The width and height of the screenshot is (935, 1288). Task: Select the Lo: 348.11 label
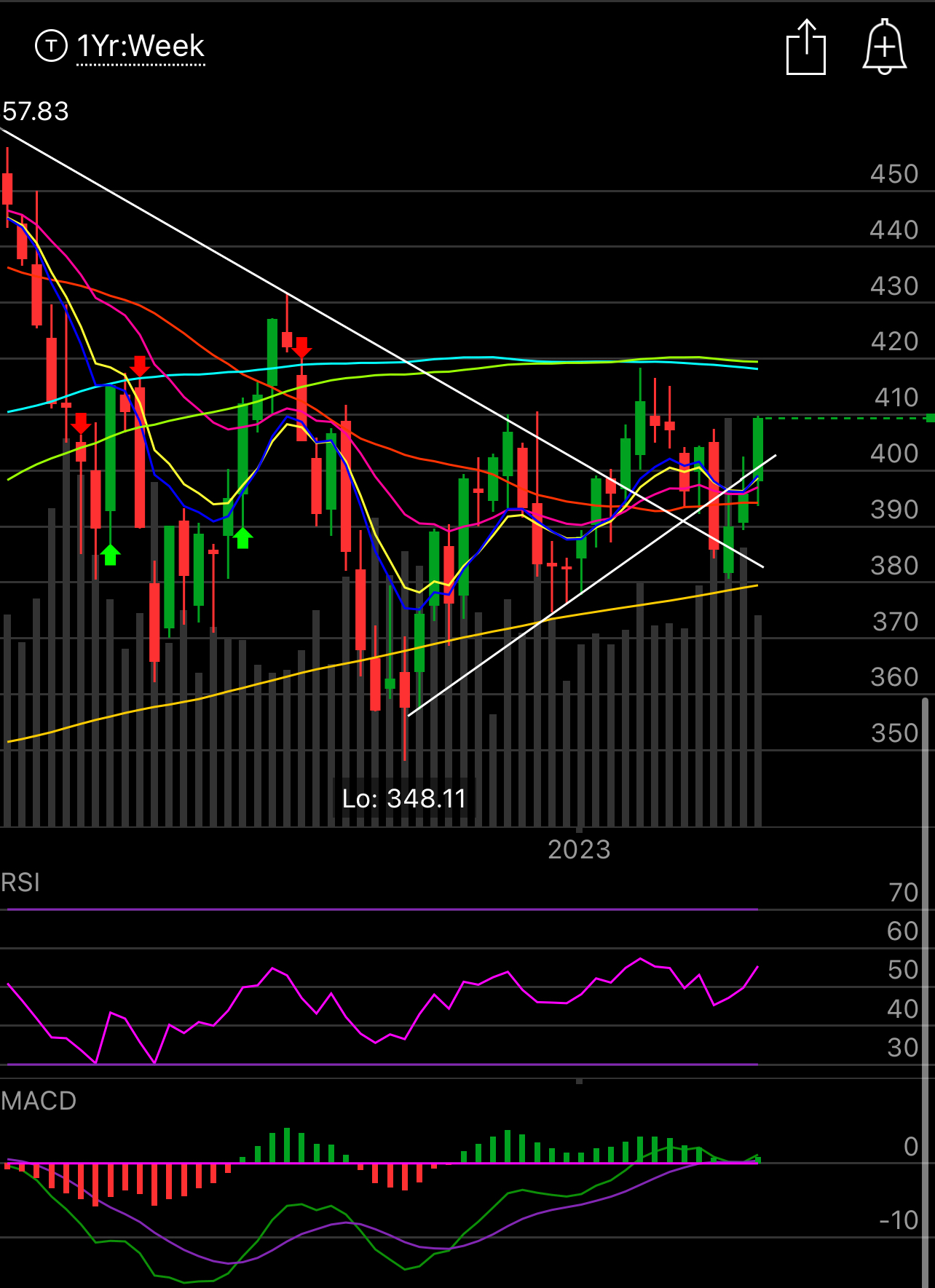coord(404,799)
